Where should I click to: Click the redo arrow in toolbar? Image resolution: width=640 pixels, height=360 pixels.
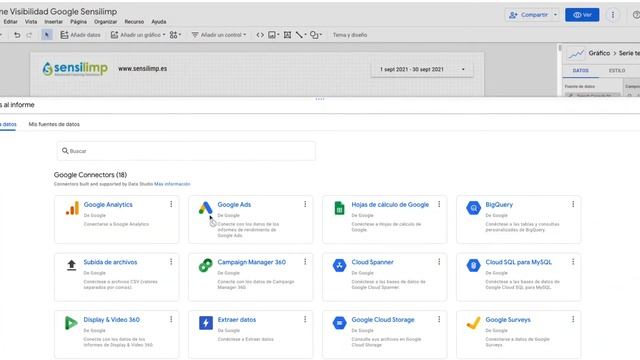pos(29,35)
